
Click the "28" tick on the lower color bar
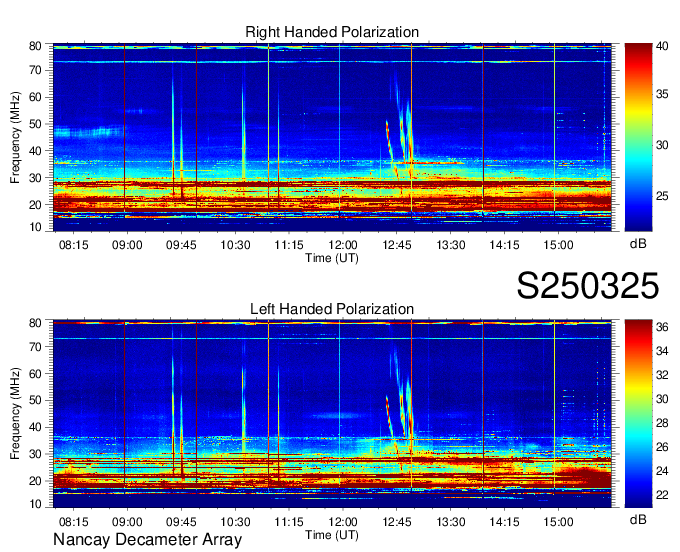tap(662, 423)
